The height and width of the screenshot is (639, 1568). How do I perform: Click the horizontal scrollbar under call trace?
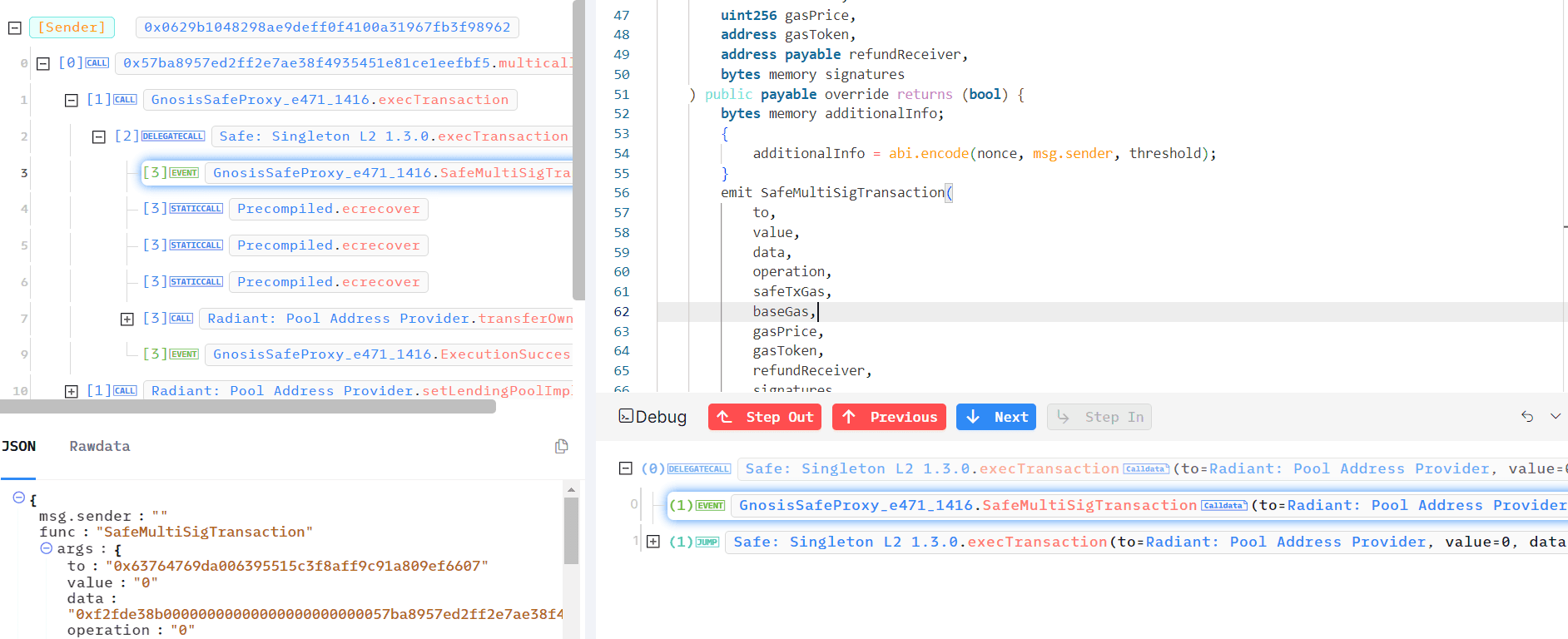coord(248,407)
